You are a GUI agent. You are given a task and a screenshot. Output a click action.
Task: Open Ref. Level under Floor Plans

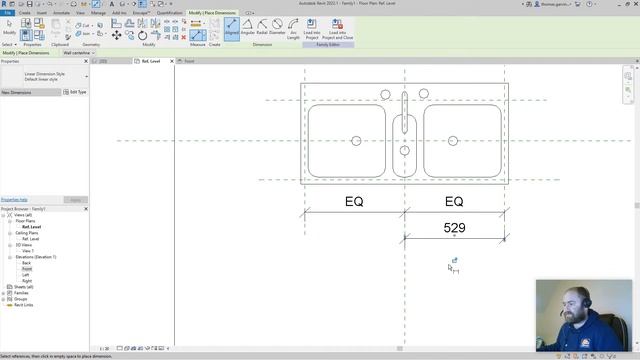[31, 227]
